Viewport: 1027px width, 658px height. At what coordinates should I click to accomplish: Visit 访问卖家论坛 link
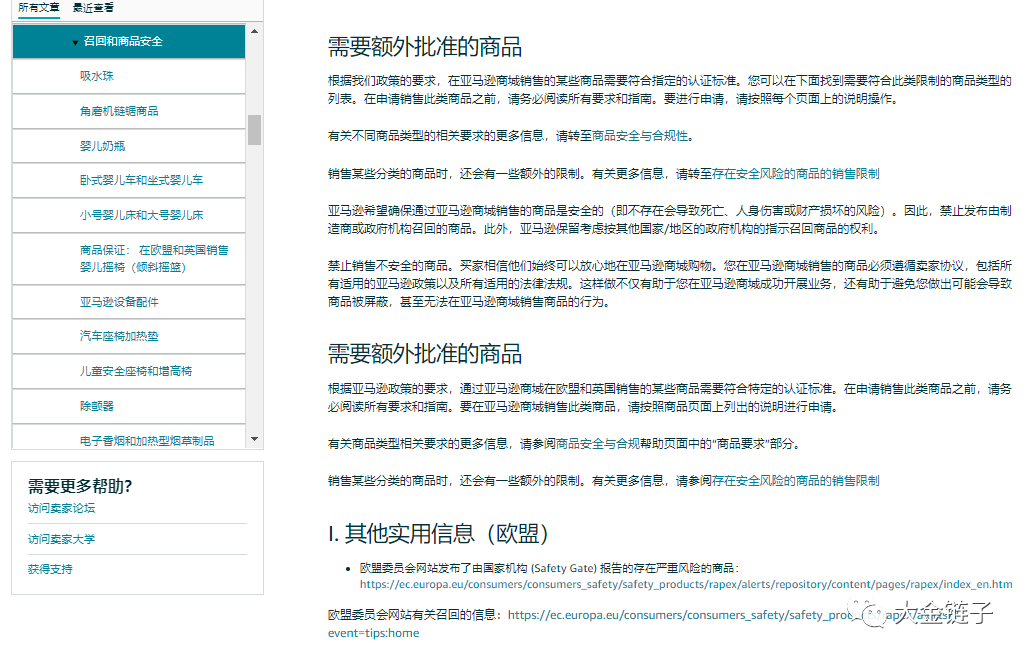coord(62,508)
